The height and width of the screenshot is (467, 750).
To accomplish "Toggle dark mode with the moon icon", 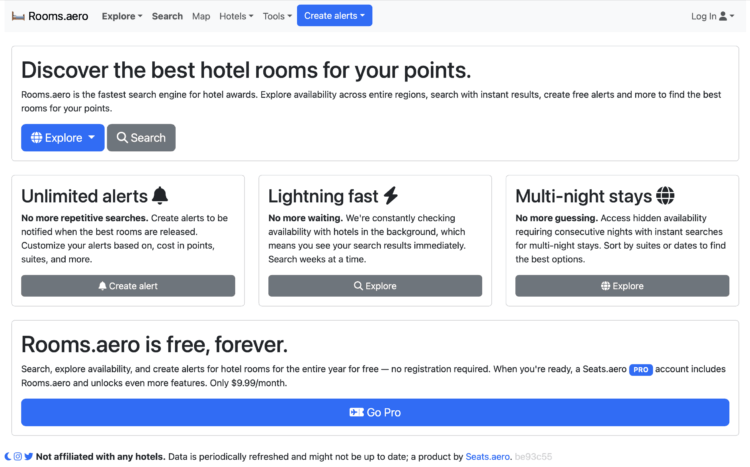I will 8,457.
